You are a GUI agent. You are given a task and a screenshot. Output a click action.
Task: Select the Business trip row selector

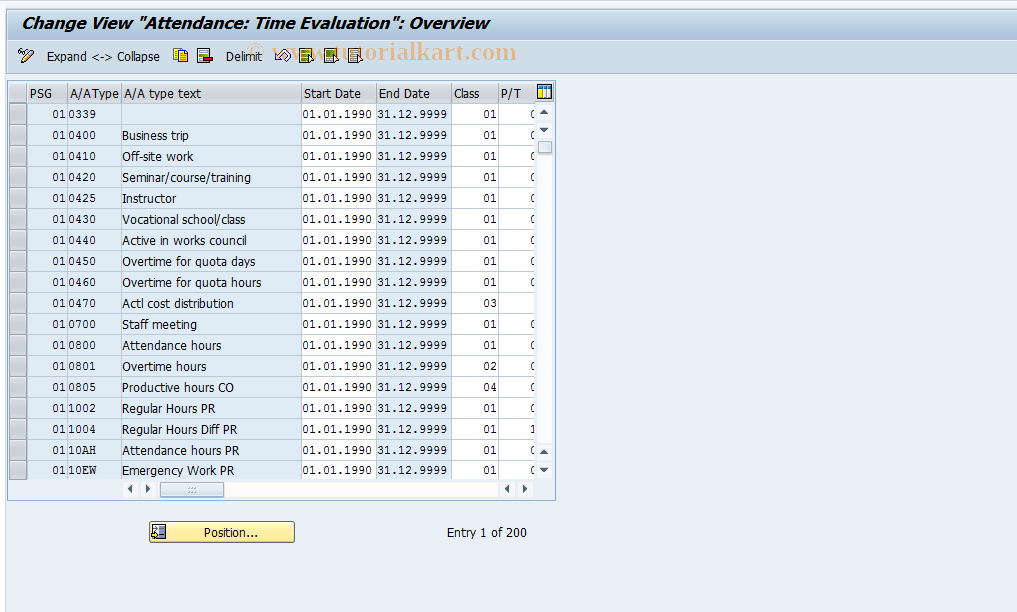click(18, 135)
